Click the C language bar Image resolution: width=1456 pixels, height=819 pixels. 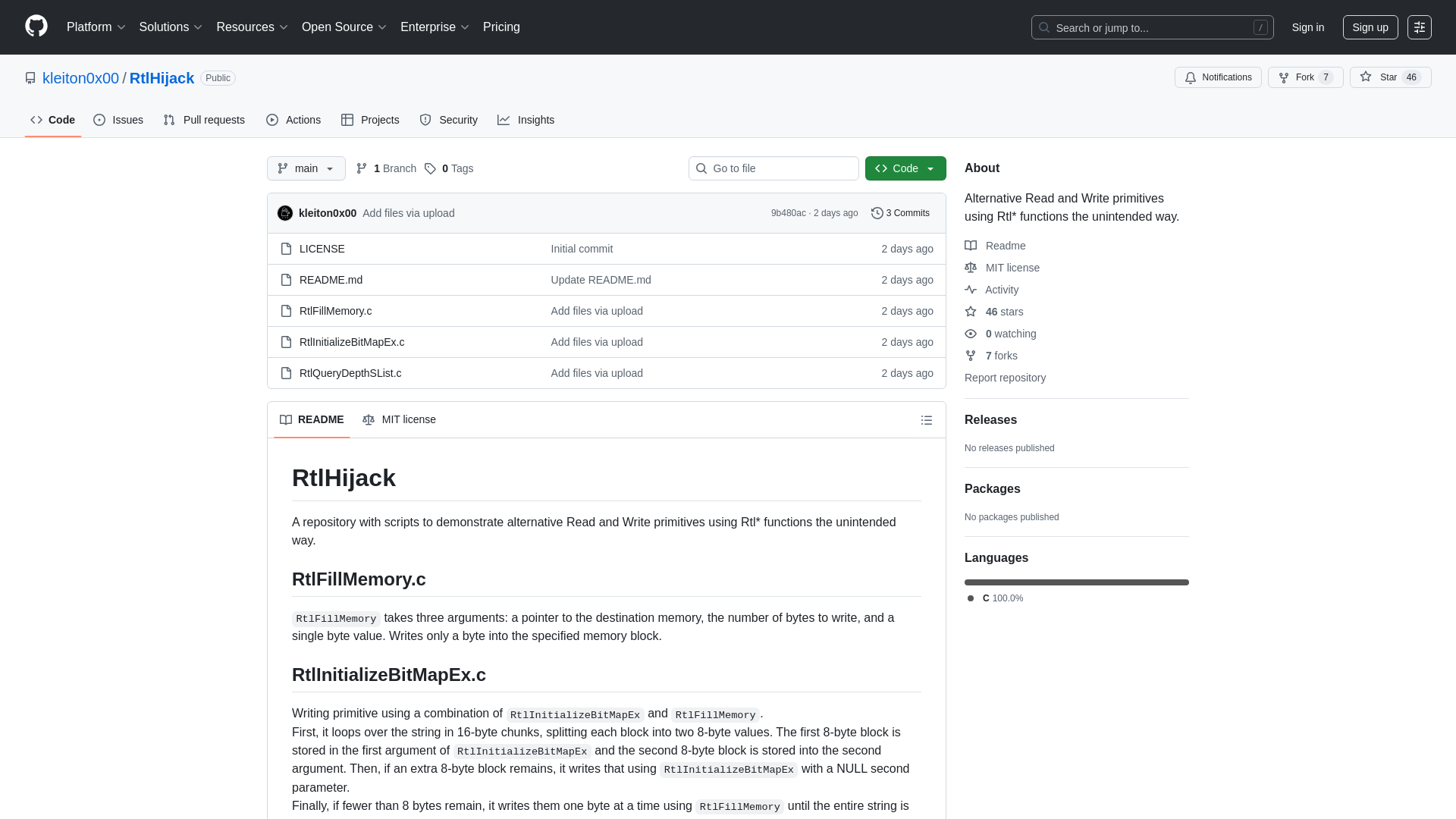(x=1077, y=582)
